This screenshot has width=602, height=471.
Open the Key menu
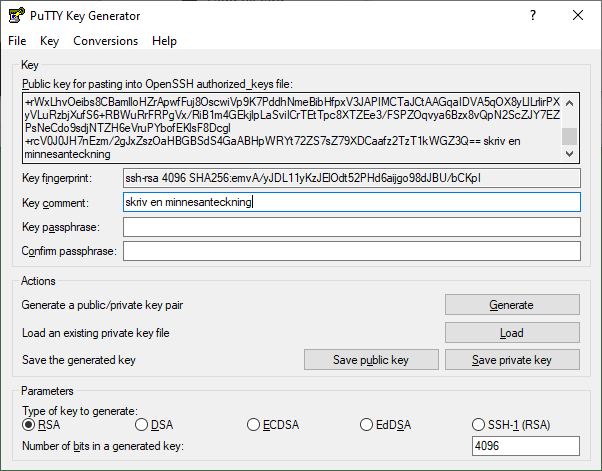(50, 41)
